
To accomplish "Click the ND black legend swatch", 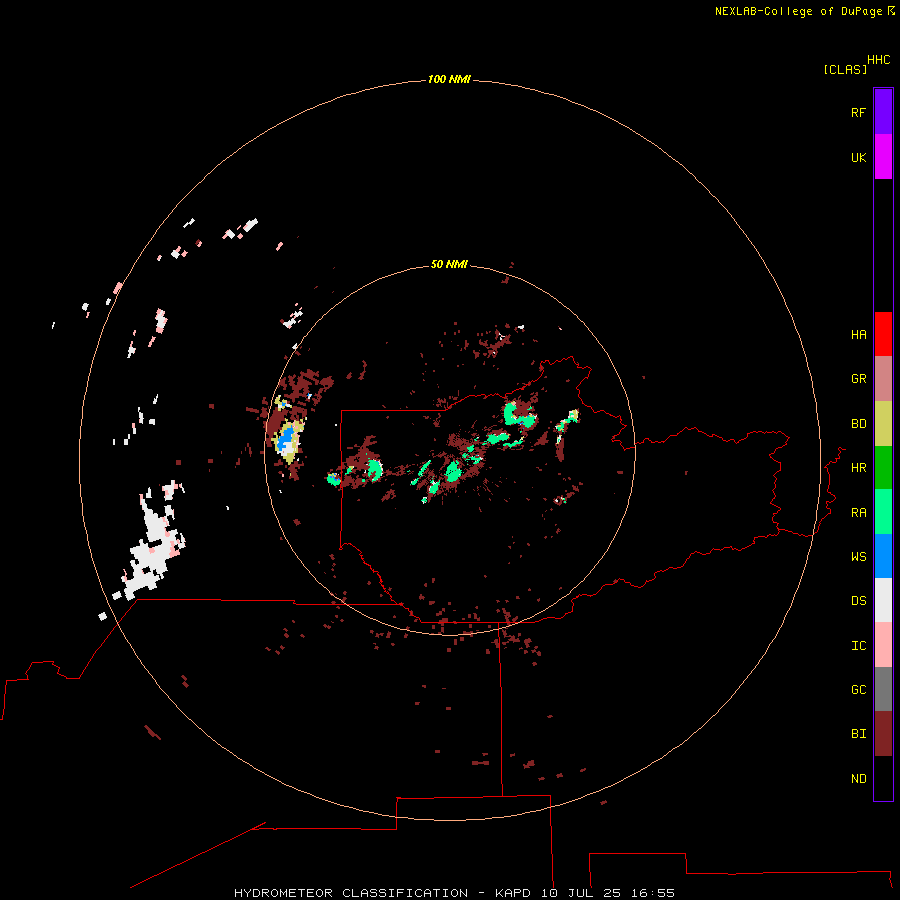I will pos(883,778).
